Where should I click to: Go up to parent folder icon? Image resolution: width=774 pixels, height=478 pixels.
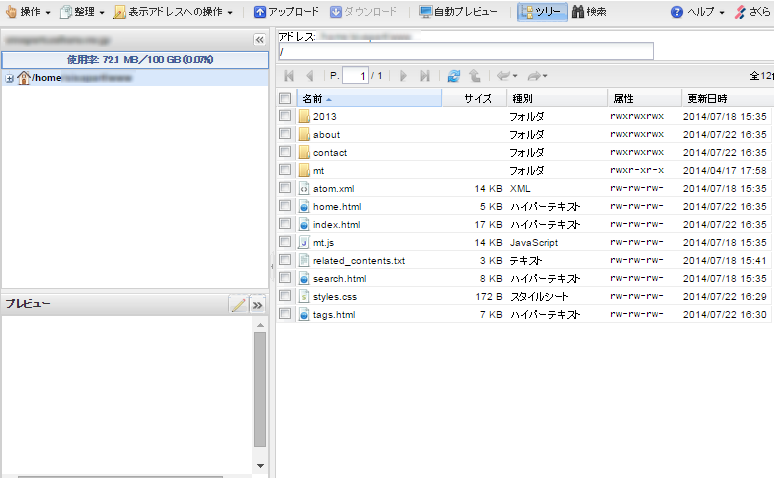[x=474, y=75]
